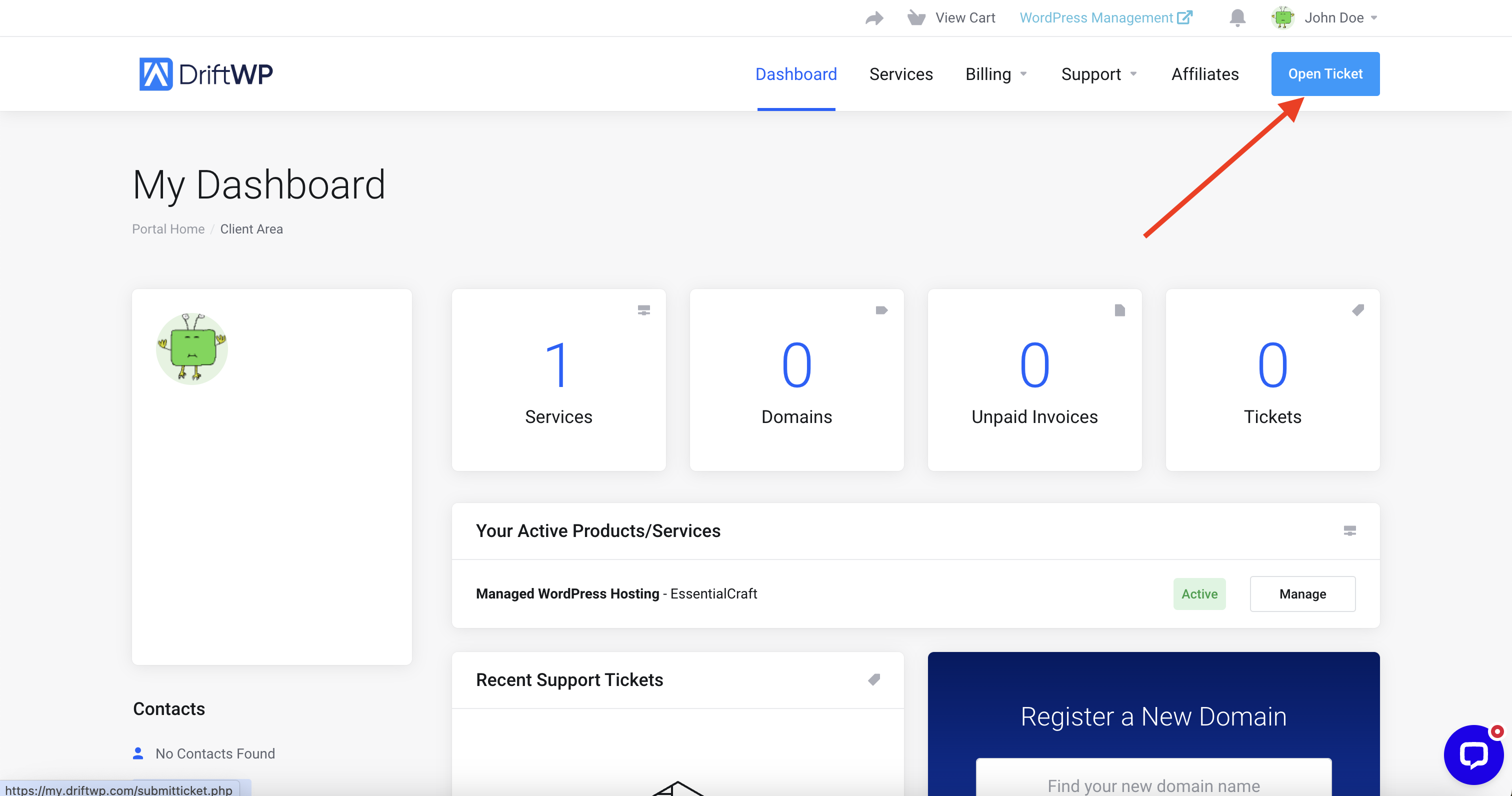Click tag icon on Domains card
1512x796 pixels.
point(881,310)
